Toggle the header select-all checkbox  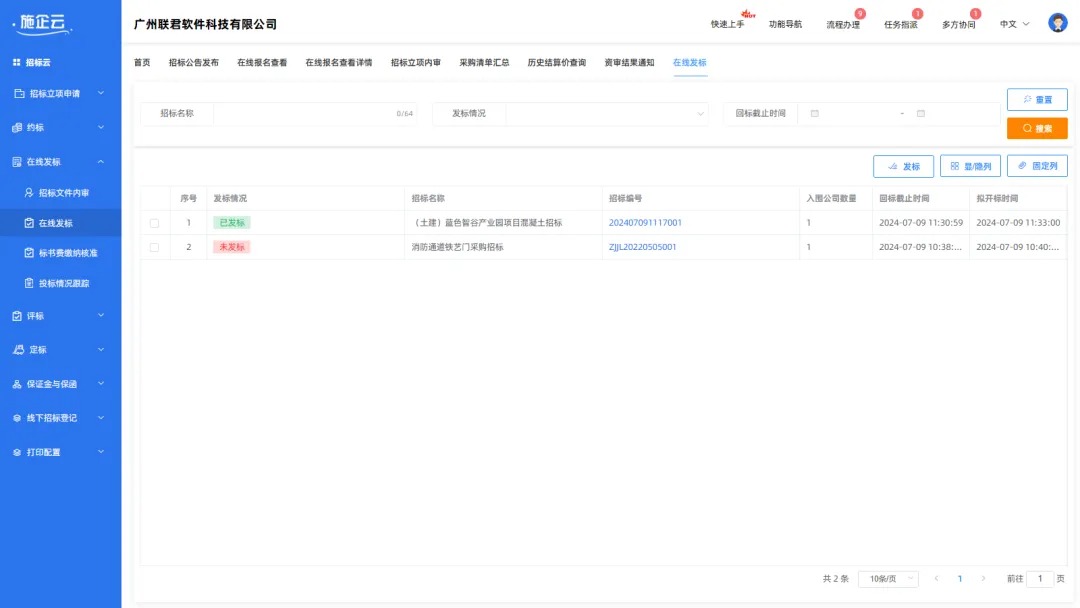(154, 197)
